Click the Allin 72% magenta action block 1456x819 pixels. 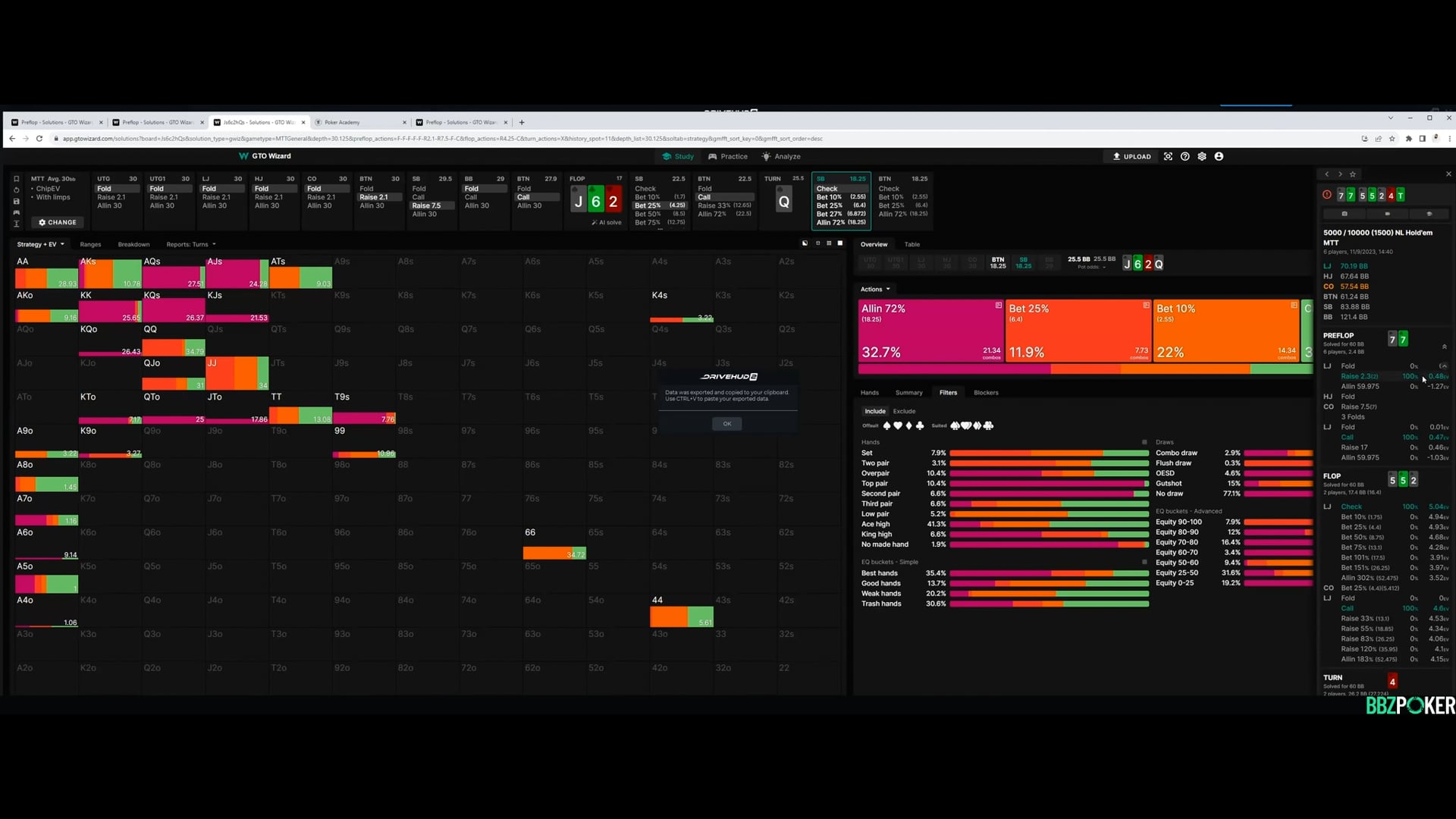pyautogui.click(x=930, y=331)
